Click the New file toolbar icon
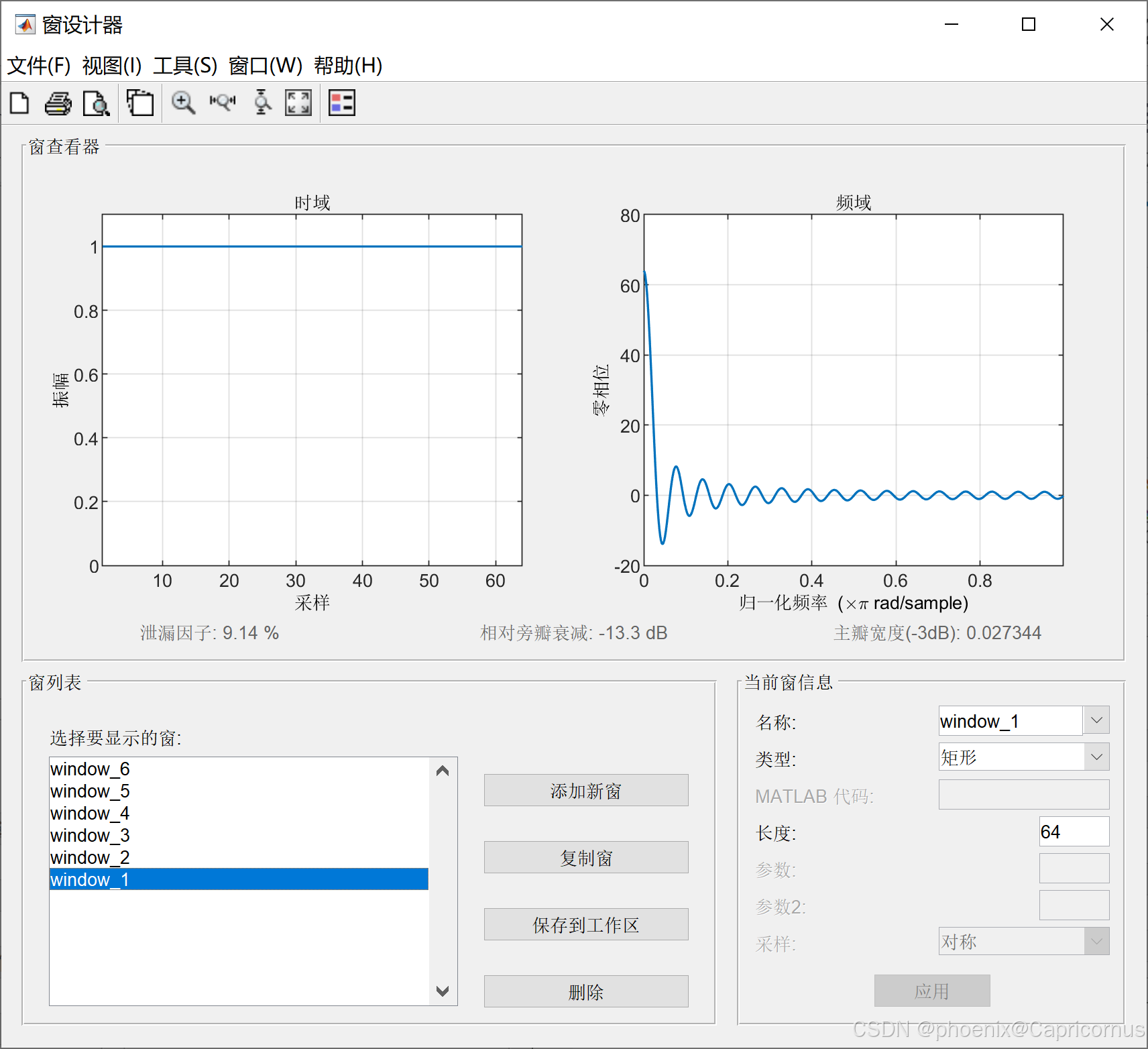 click(x=19, y=103)
